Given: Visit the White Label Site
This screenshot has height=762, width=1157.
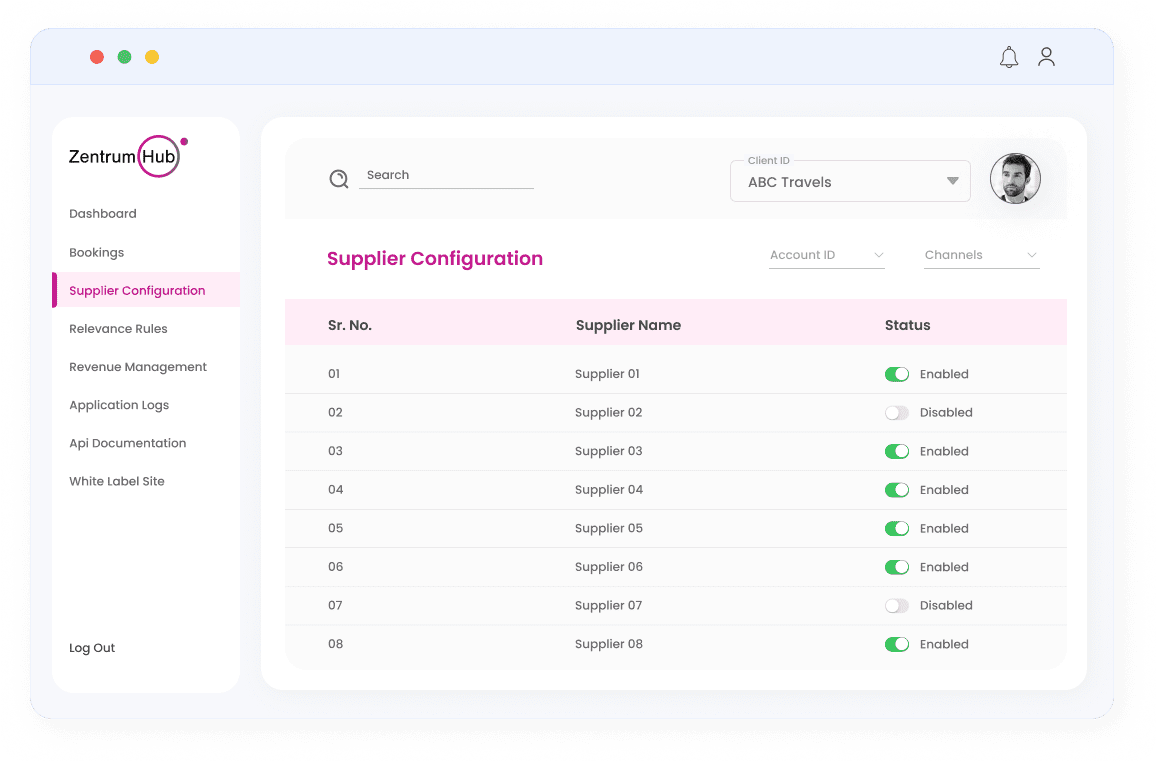Looking at the screenshot, I should point(117,480).
